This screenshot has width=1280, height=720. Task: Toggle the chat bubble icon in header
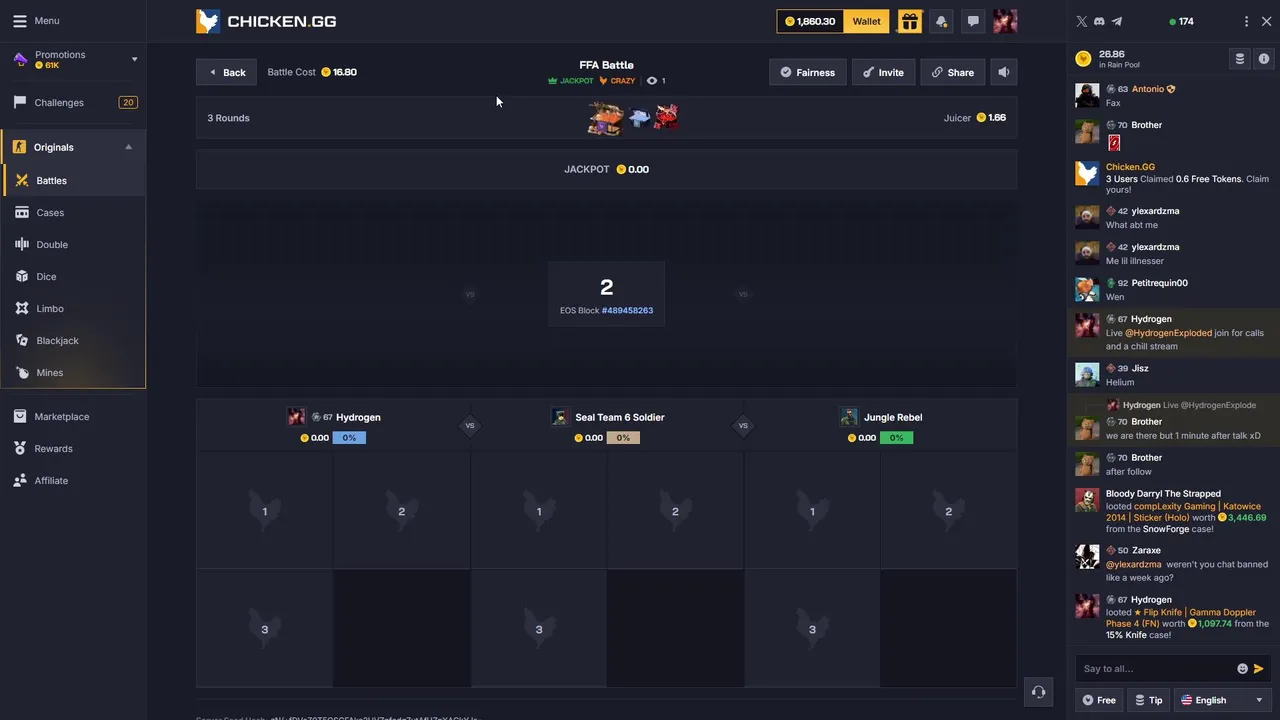click(x=973, y=21)
